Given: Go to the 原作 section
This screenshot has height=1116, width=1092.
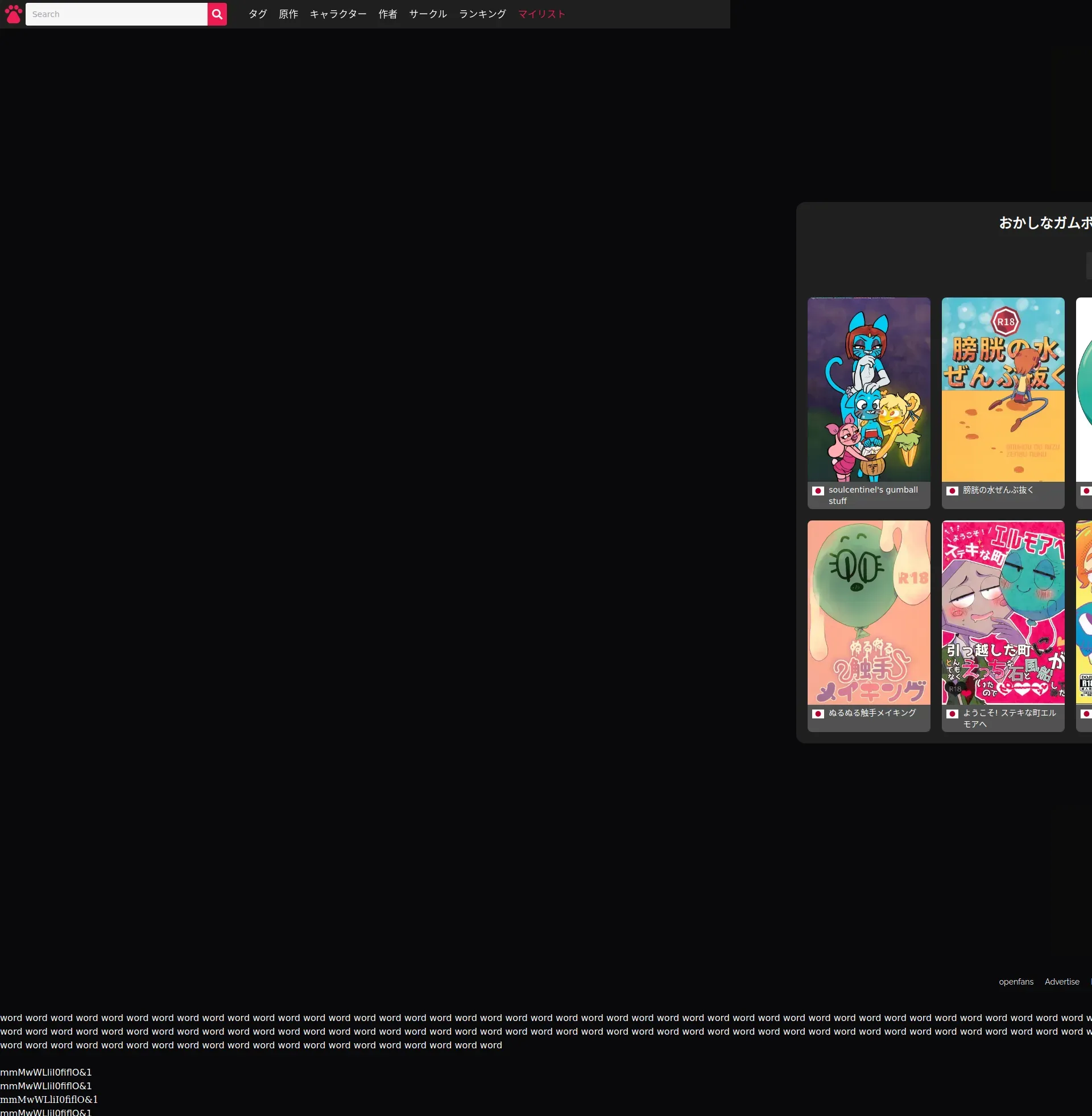Looking at the screenshot, I should pos(288,14).
